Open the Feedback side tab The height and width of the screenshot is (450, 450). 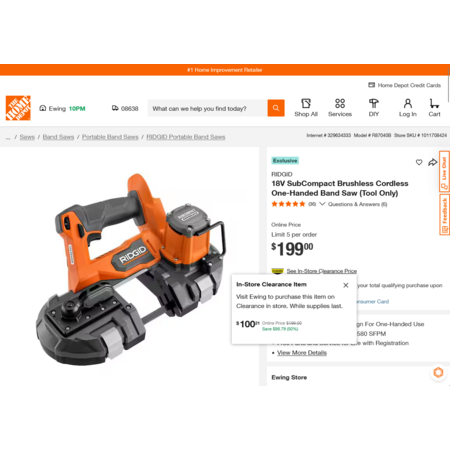[x=444, y=215]
